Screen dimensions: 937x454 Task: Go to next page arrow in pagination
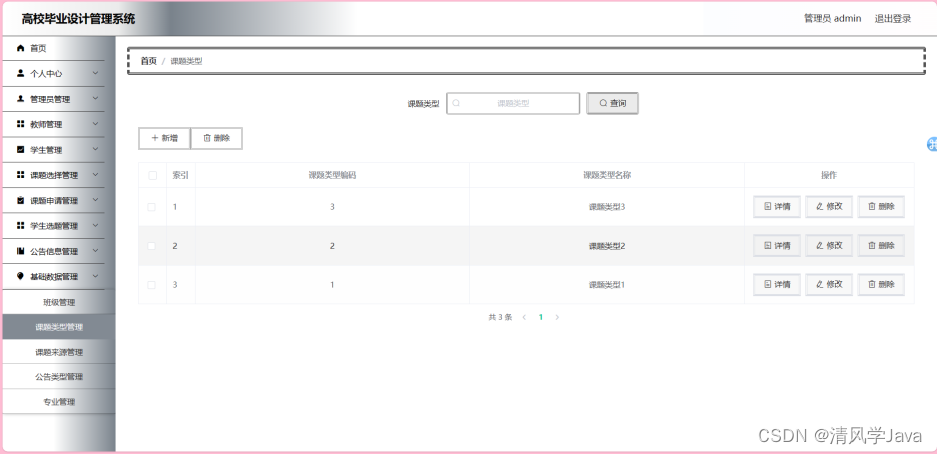557,317
